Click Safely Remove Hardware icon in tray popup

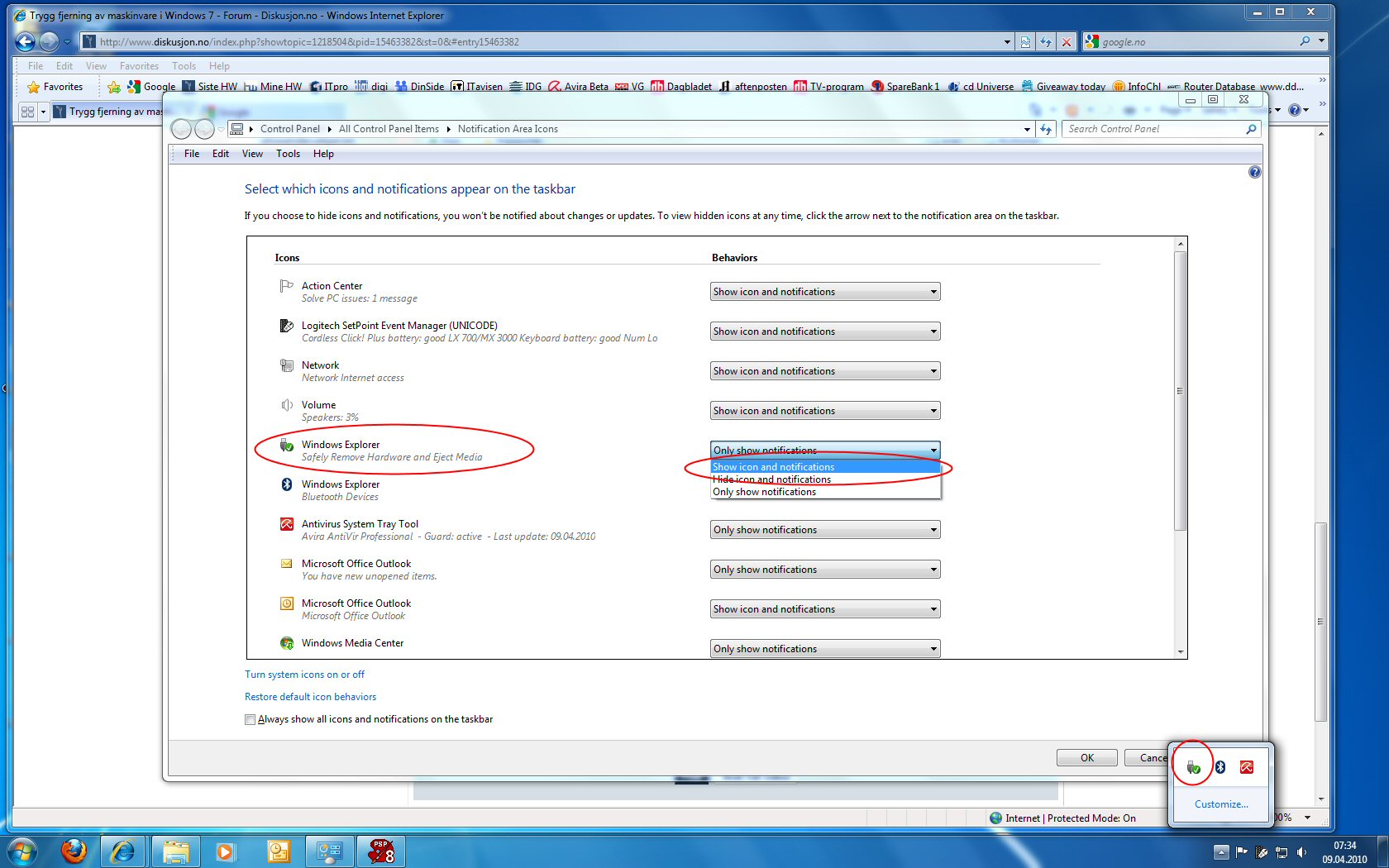tap(1193, 767)
